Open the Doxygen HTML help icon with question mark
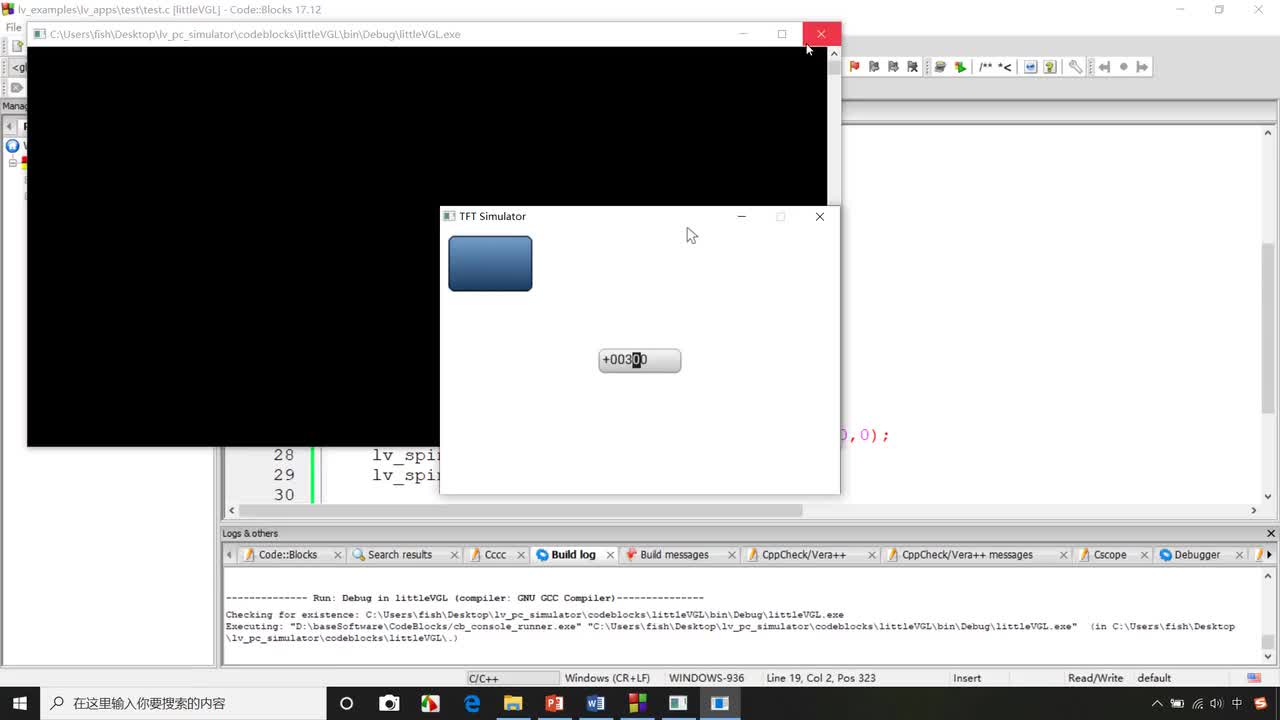This screenshot has width=1280, height=720. pos(1050,67)
